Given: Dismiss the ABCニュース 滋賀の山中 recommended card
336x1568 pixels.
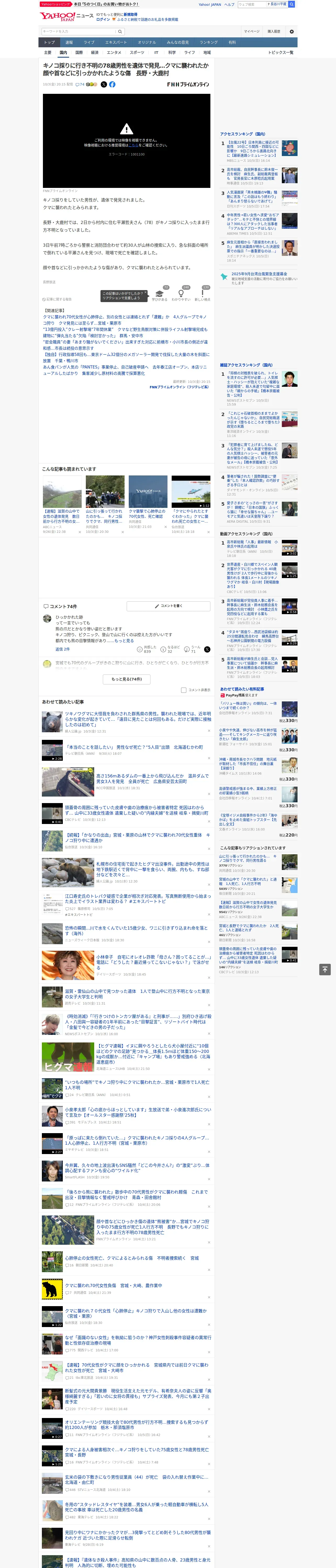Looking at the screenshot, I should tap(79, 533).
